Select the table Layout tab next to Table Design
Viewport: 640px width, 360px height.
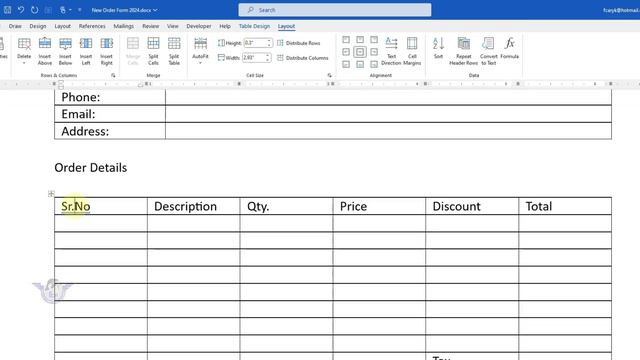tap(286, 26)
